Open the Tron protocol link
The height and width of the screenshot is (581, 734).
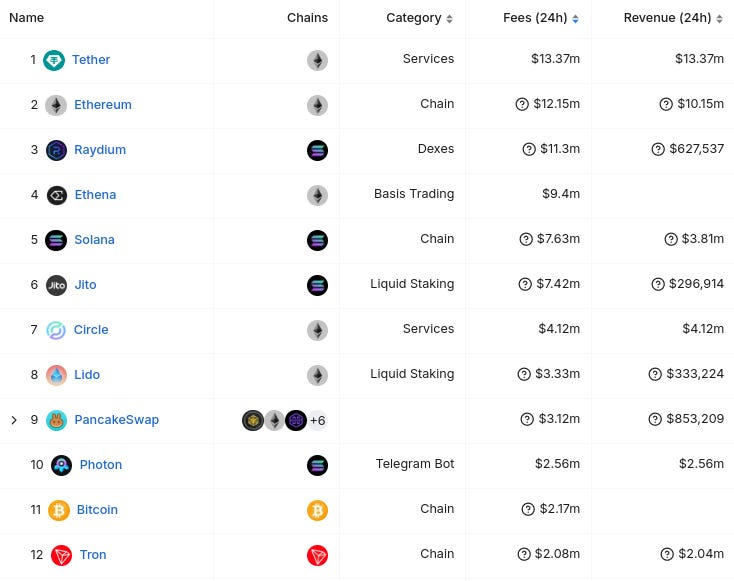(93, 555)
